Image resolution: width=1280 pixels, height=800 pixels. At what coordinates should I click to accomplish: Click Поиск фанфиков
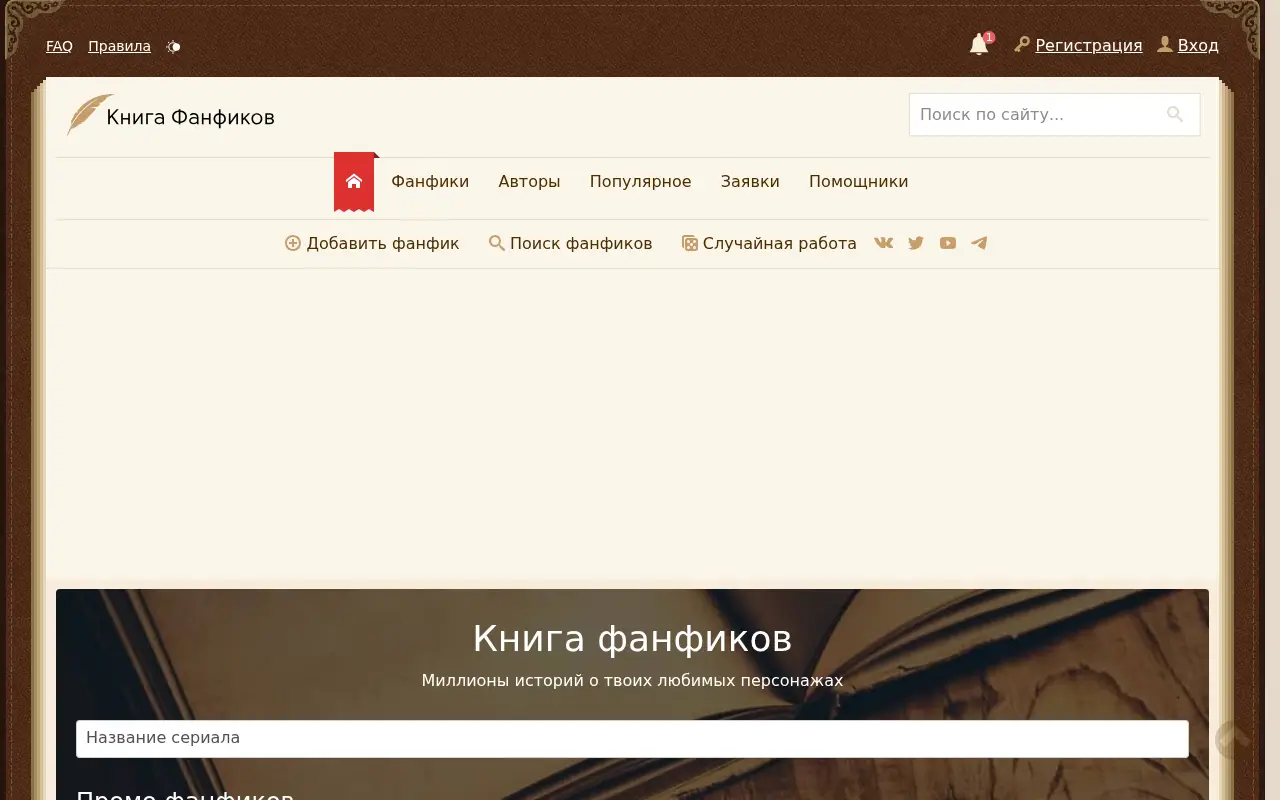570,243
